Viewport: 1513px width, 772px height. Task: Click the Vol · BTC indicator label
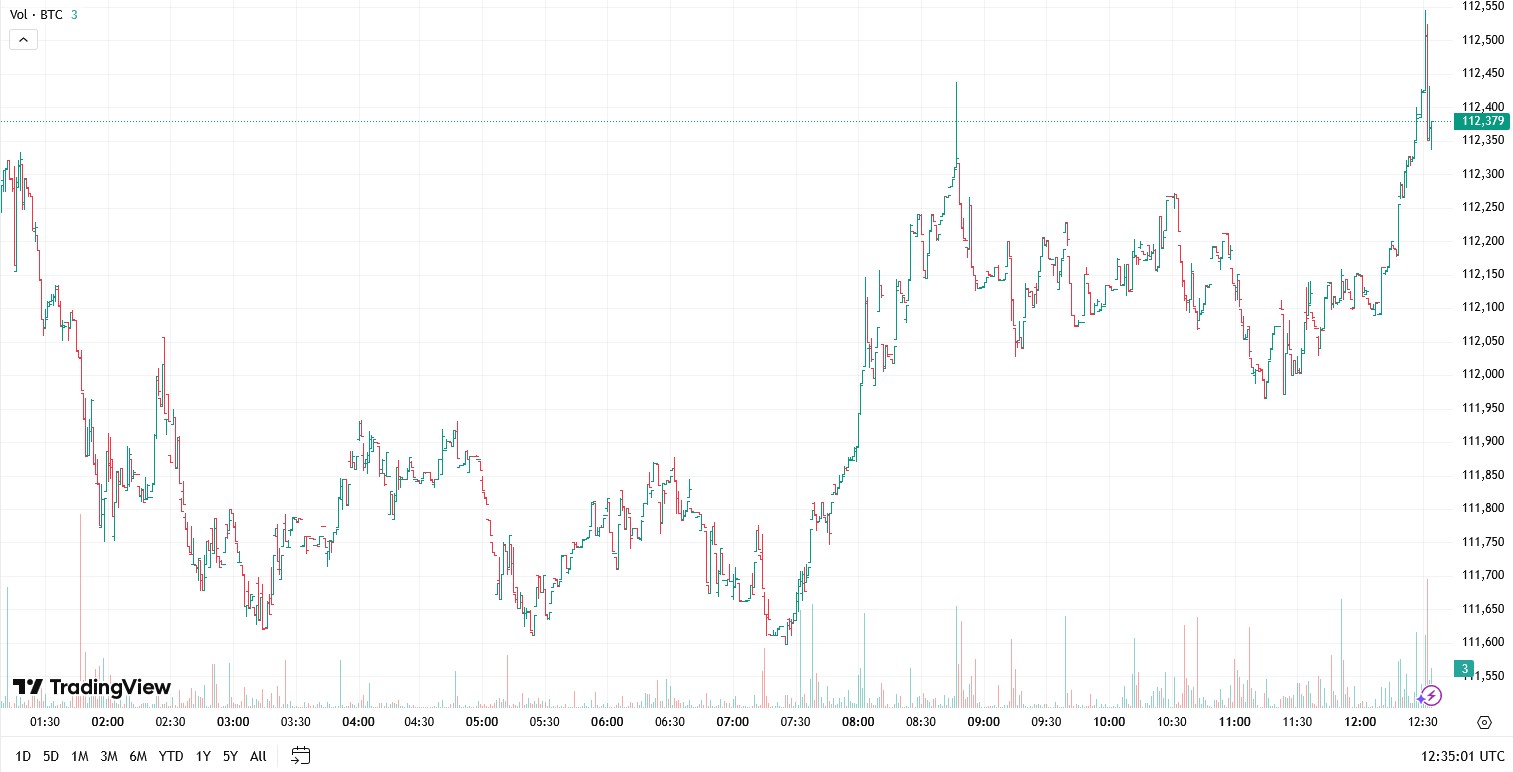(x=34, y=15)
